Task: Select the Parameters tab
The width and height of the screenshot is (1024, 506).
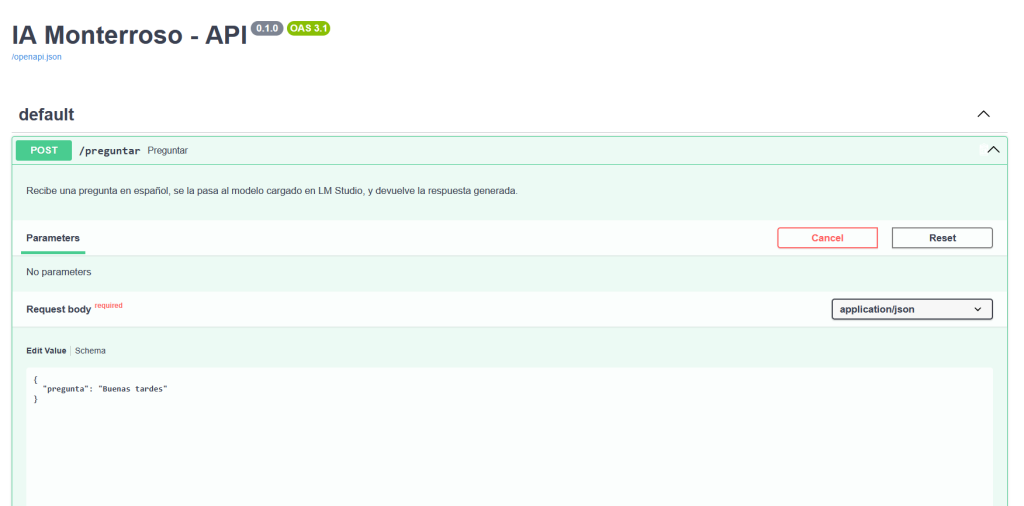Action: 53,238
